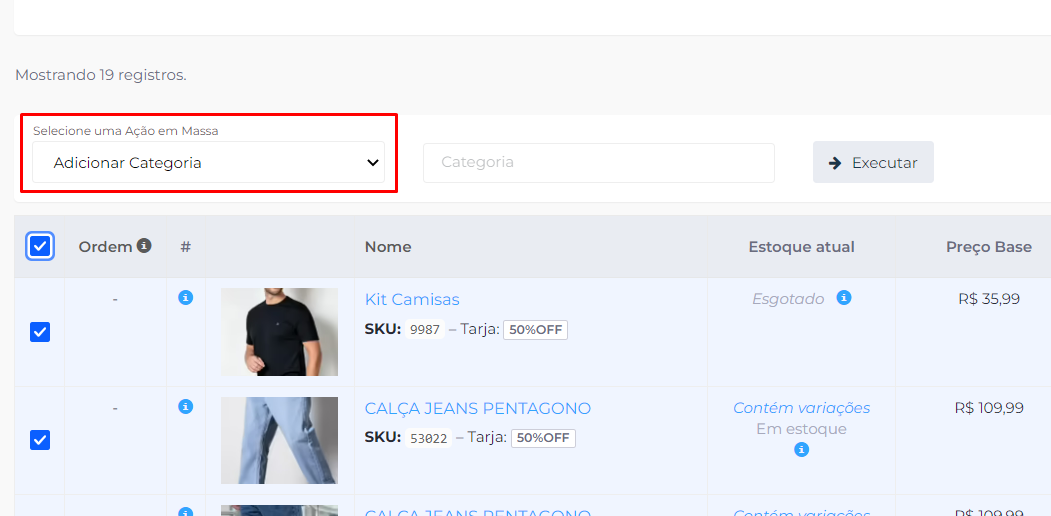Click the SKU value 53022
1051x516 pixels.
pos(429,438)
